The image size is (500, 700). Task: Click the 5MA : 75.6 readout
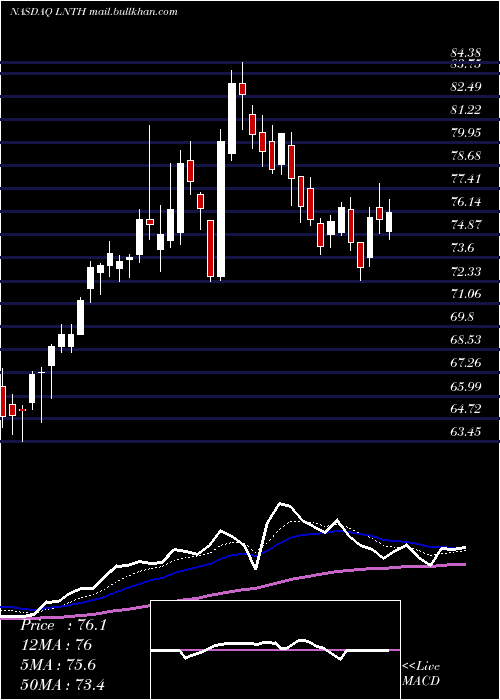coord(58,665)
